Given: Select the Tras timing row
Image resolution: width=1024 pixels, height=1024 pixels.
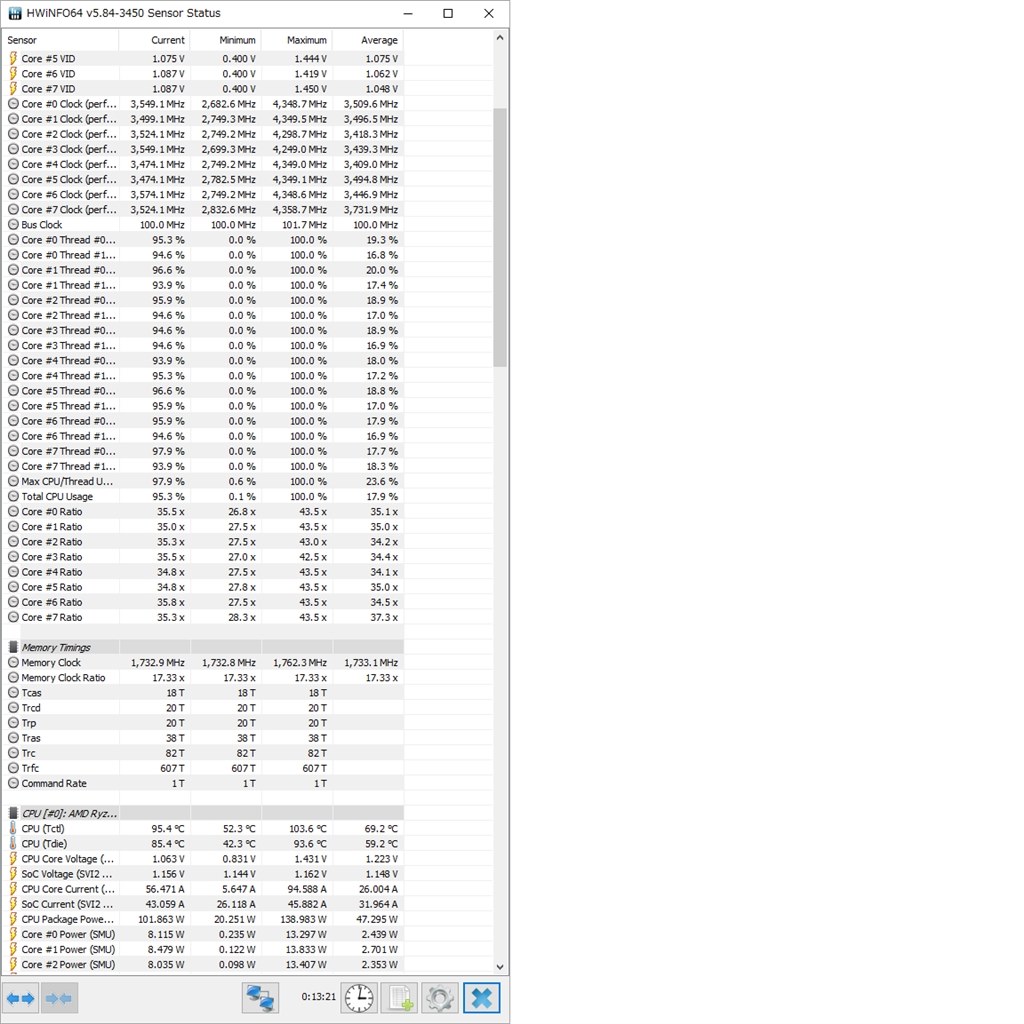Looking at the screenshot, I should 202,738.
